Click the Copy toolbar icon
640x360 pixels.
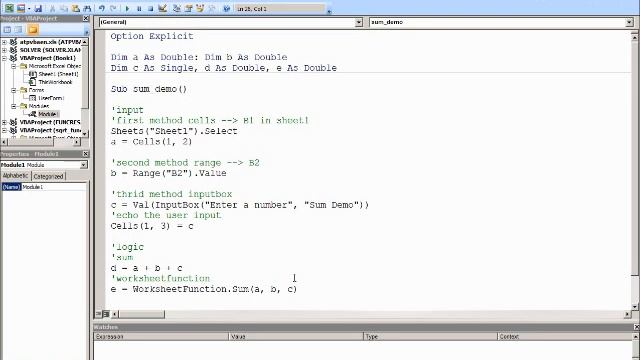64,8
